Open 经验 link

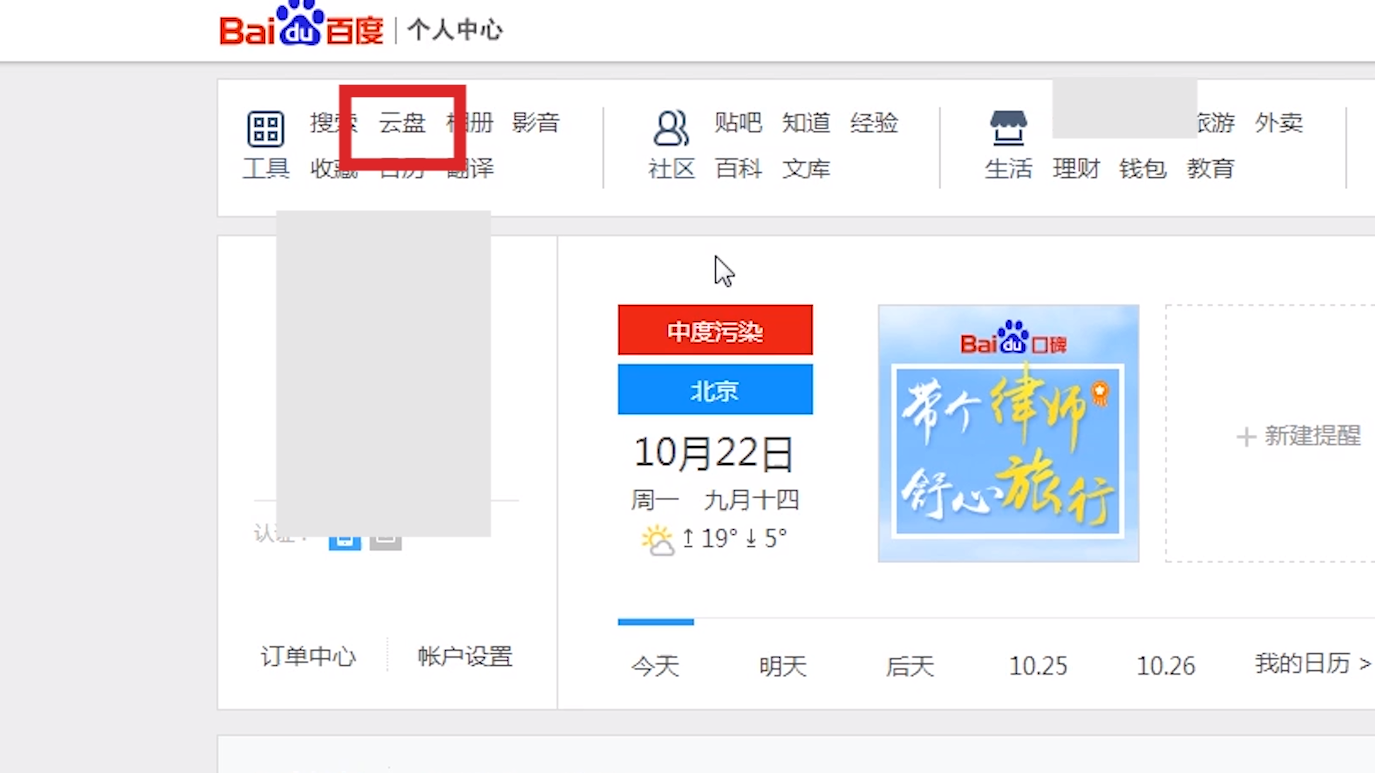[874, 123]
